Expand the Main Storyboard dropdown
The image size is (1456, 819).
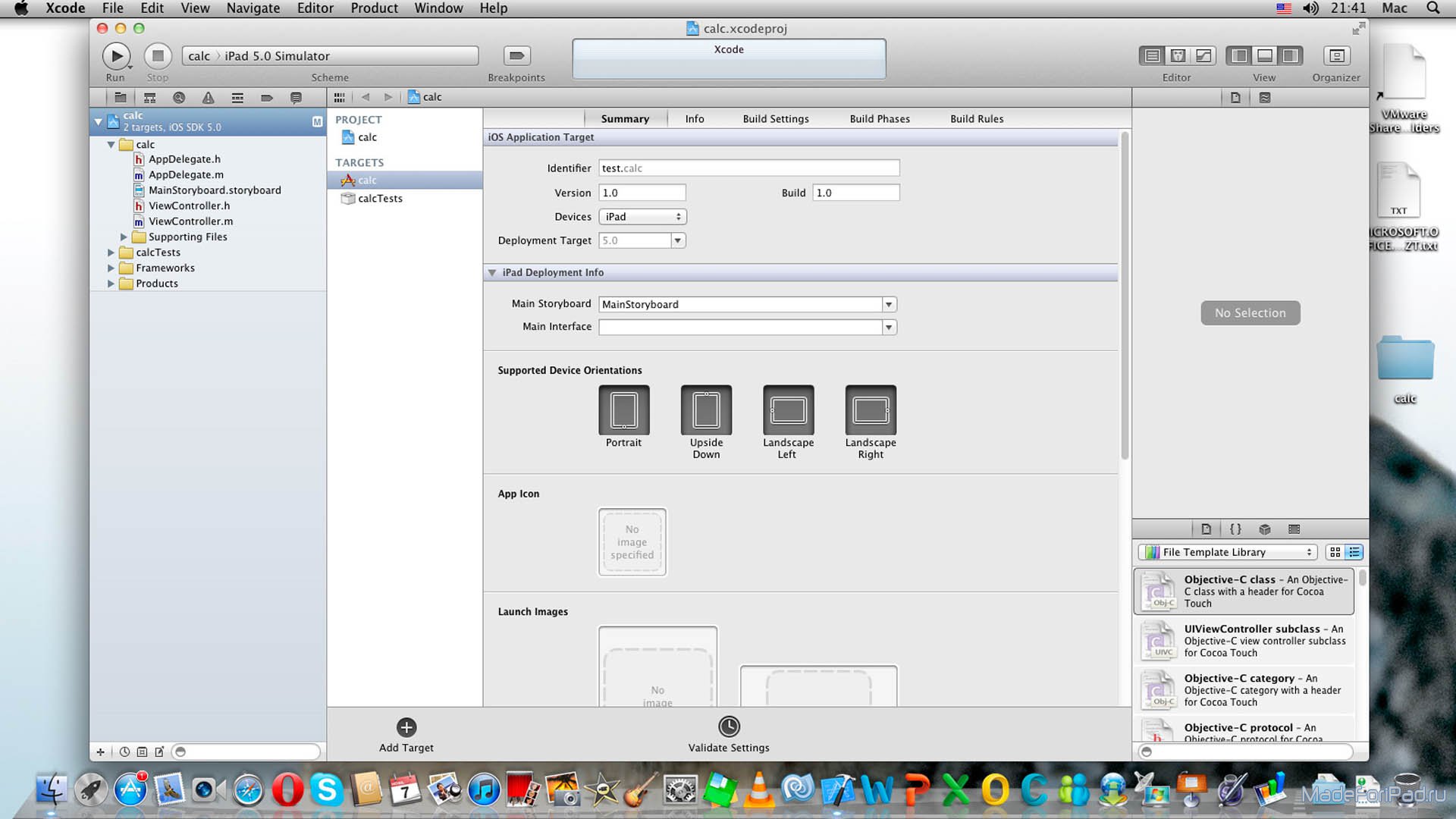888,304
